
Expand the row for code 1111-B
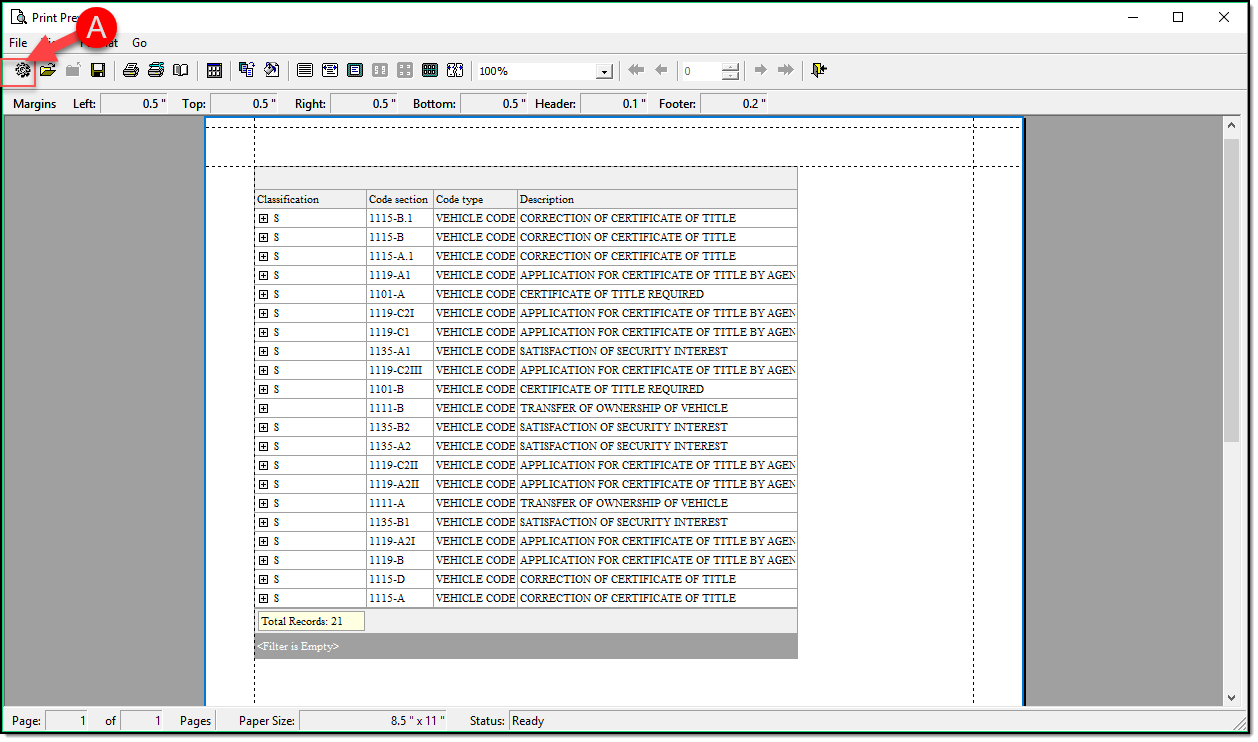(x=264, y=408)
